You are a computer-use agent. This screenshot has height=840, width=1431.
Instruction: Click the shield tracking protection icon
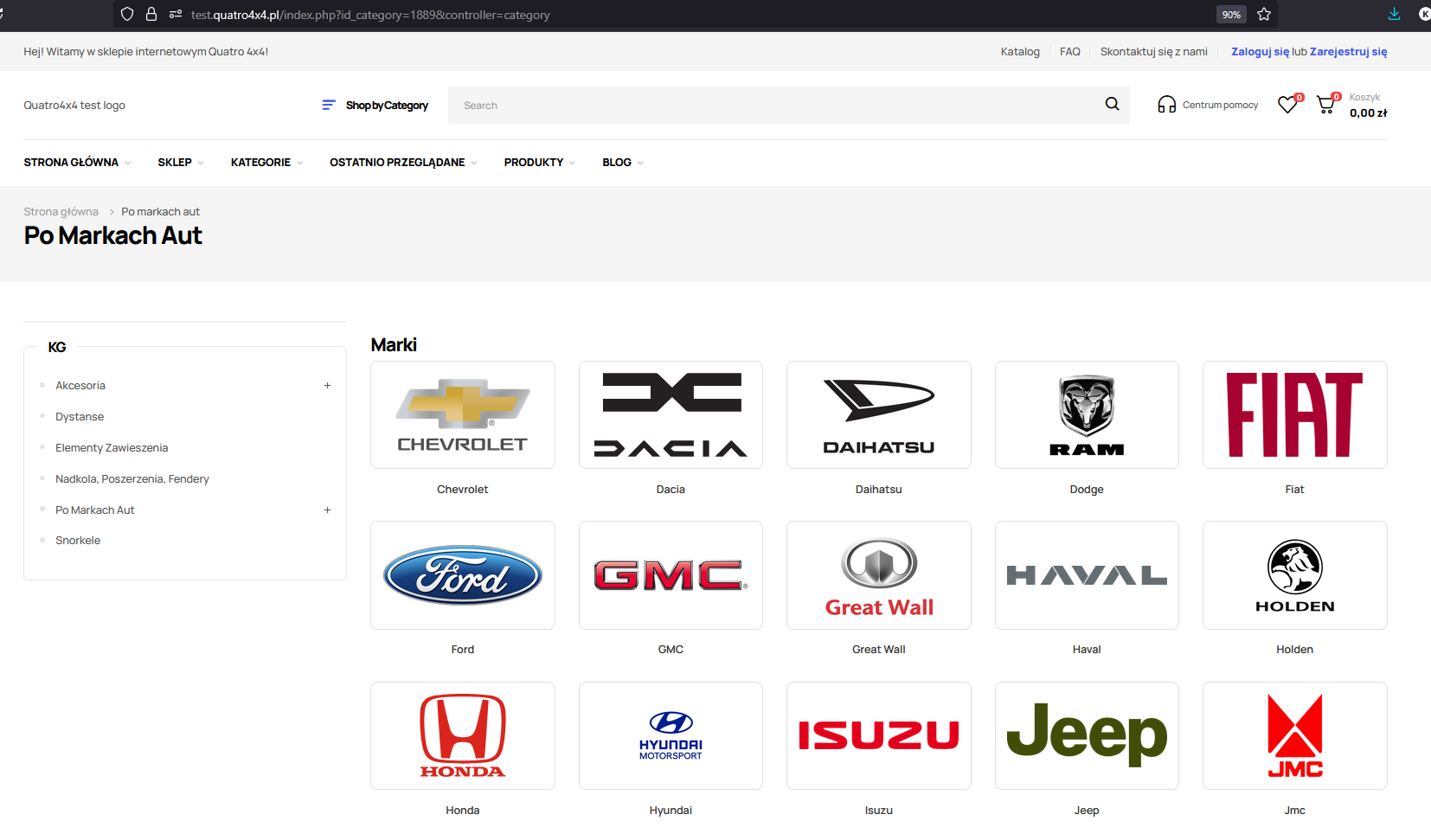pos(127,14)
